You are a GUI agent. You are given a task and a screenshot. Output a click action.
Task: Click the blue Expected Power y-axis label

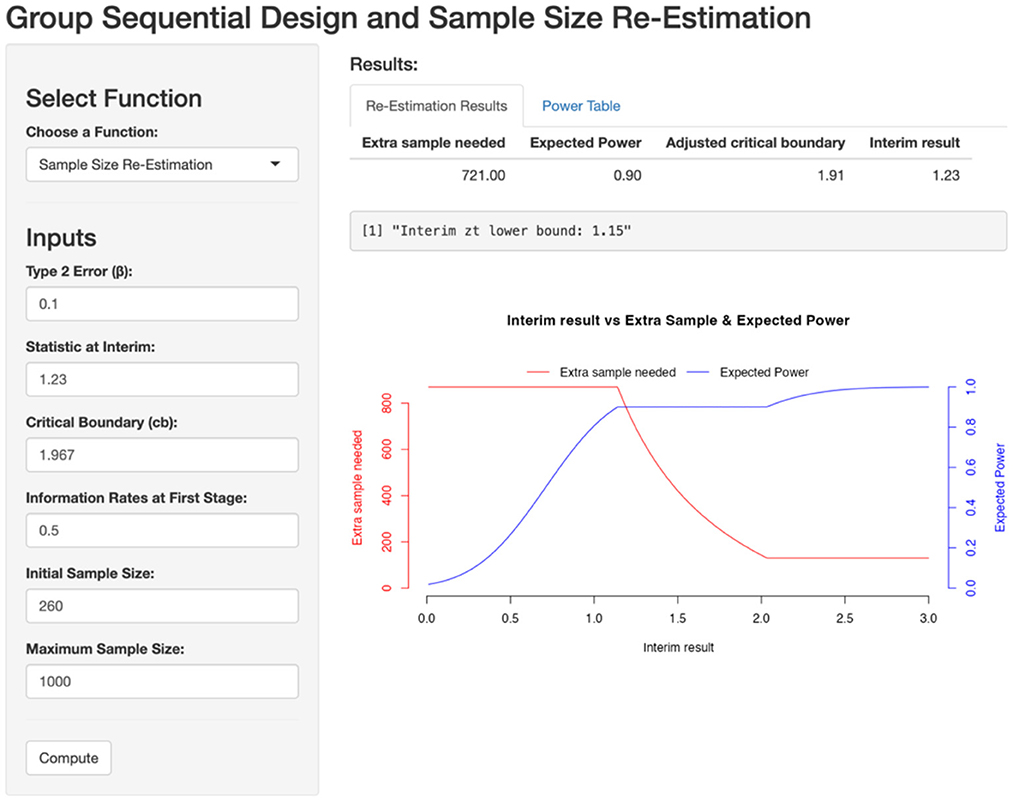tap(1000, 488)
